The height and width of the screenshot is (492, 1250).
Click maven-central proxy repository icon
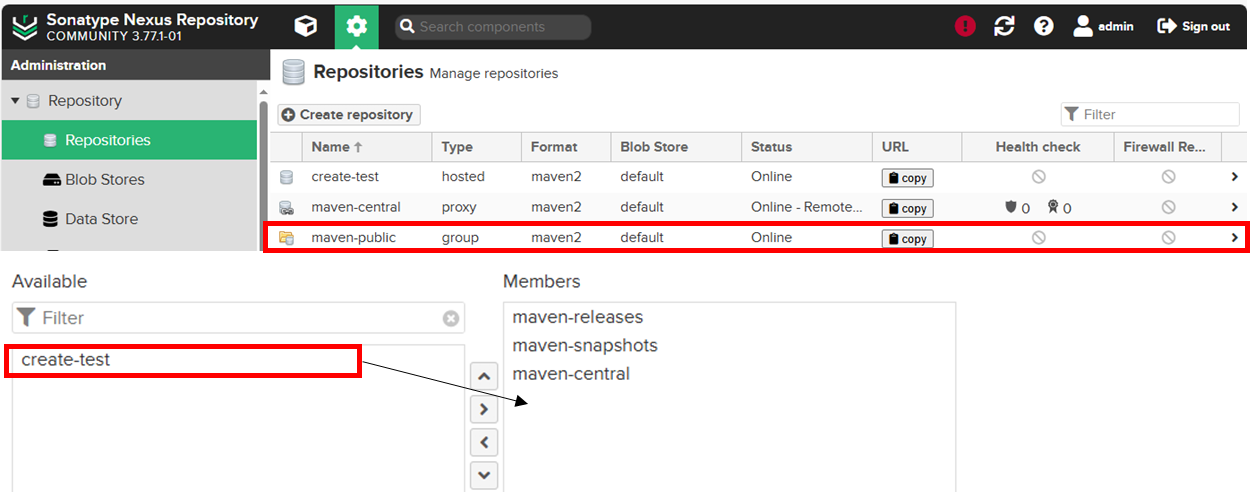pos(286,207)
